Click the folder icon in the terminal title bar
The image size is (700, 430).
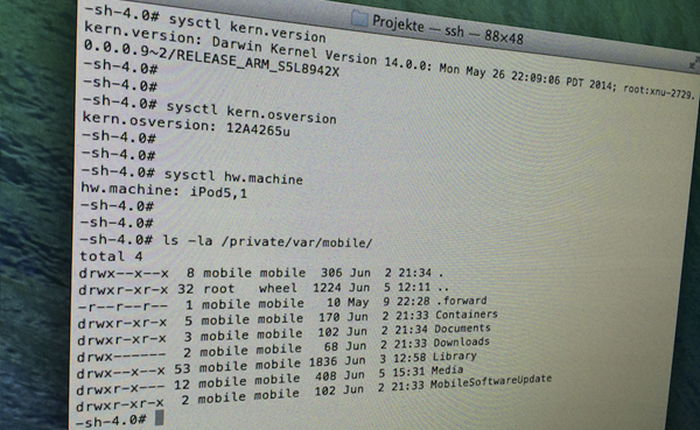click(x=358, y=18)
